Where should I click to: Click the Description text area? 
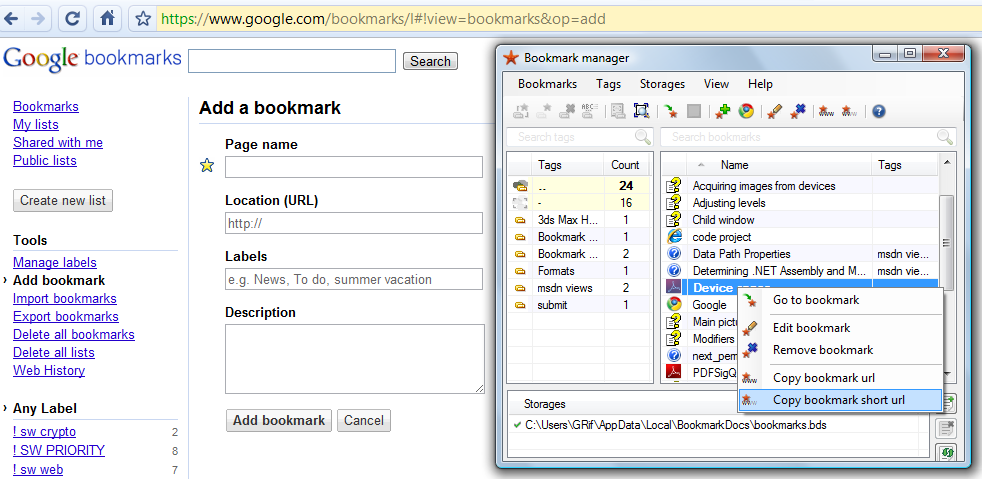point(355,359)
